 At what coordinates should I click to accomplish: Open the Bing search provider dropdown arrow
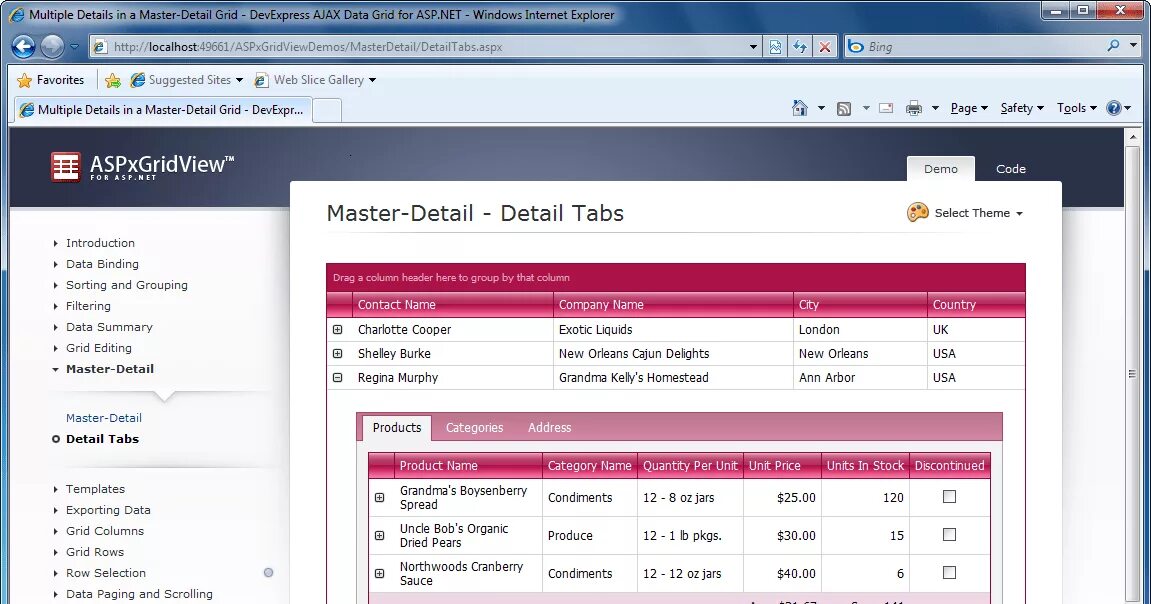[x=1133, y=46]
